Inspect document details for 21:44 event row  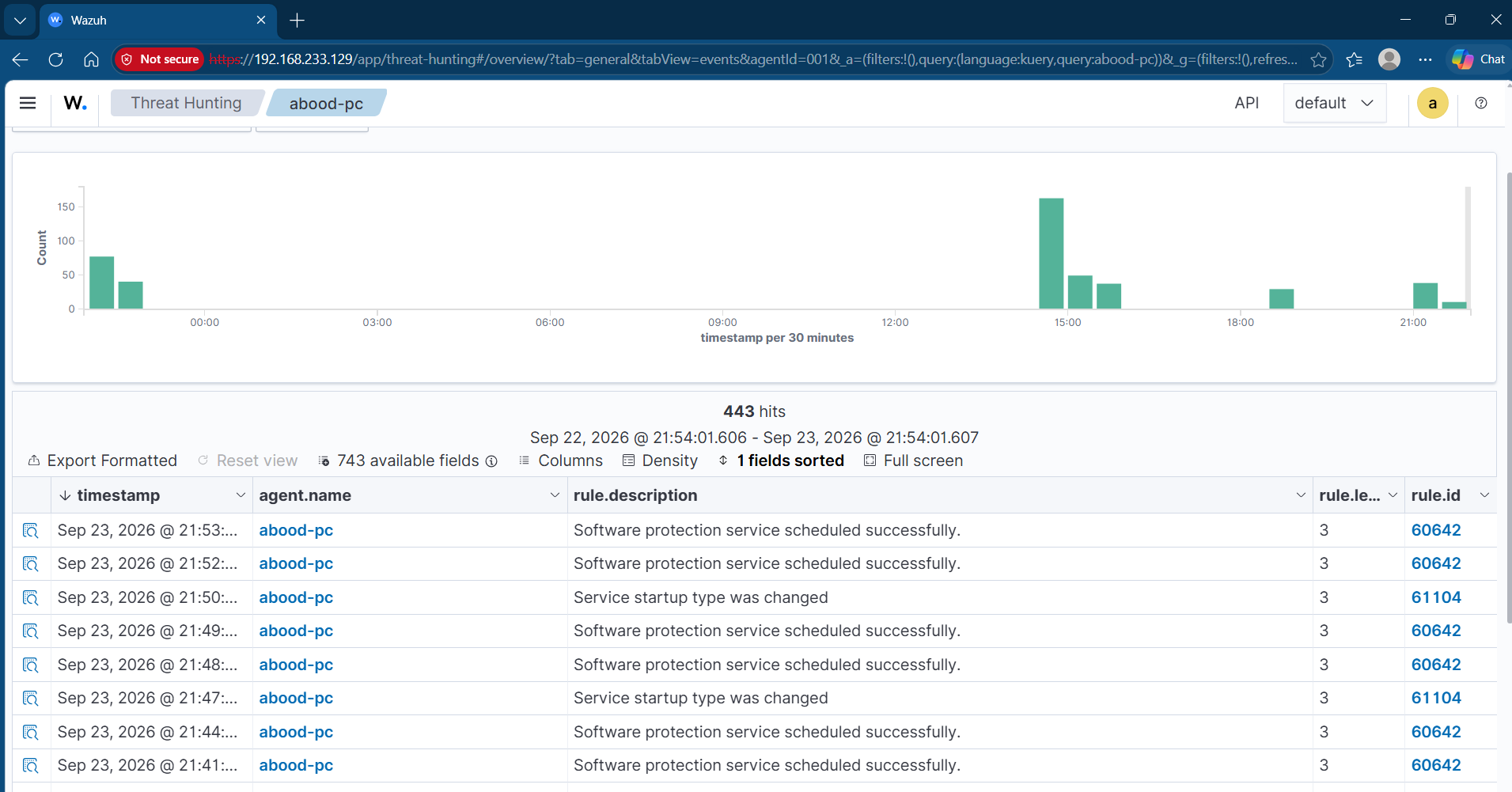[x=31, y=732]
